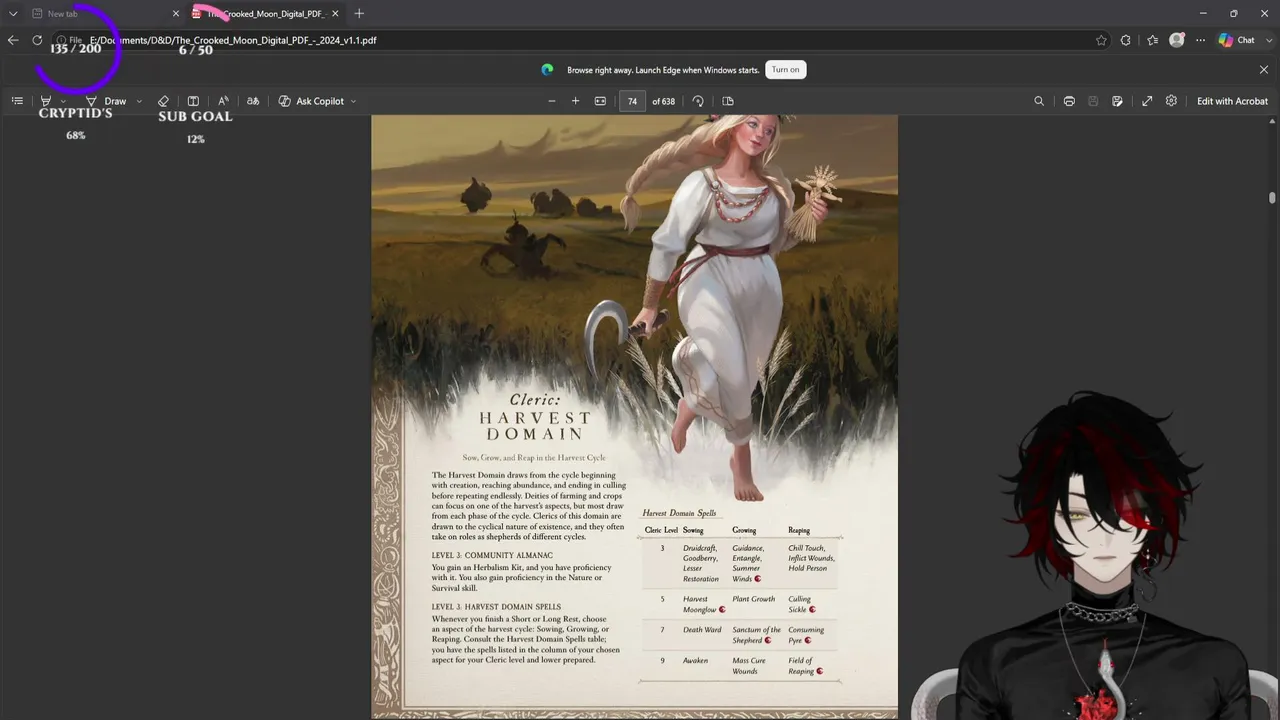The height and width of the screenshot is (720, 1280).
Task: Click the PDF vertical scrollbar thumb
Action: click(1272, 197)
